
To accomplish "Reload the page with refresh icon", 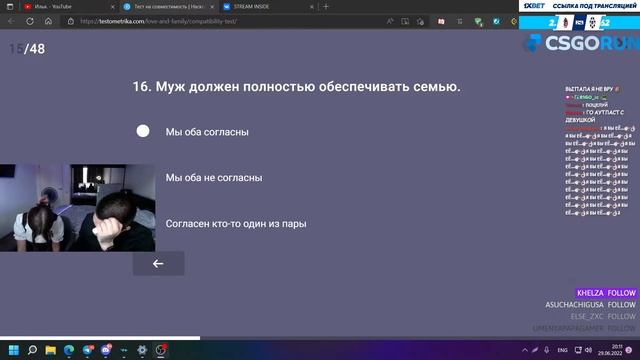I will [30, 21].
